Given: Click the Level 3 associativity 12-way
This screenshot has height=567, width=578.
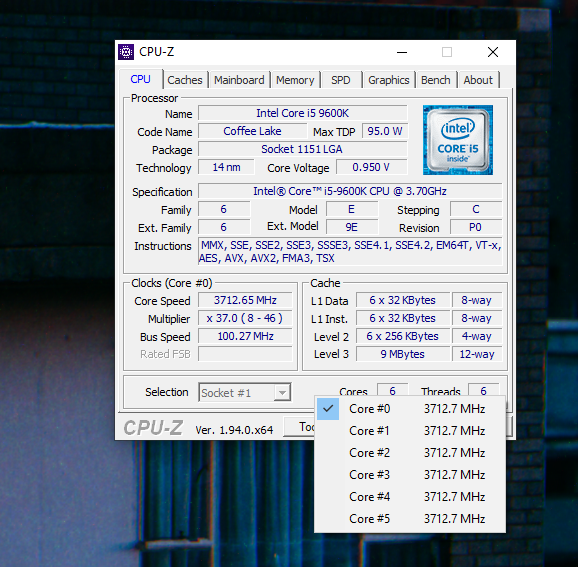Looking at the screenshot, I should tap(477, 354).
